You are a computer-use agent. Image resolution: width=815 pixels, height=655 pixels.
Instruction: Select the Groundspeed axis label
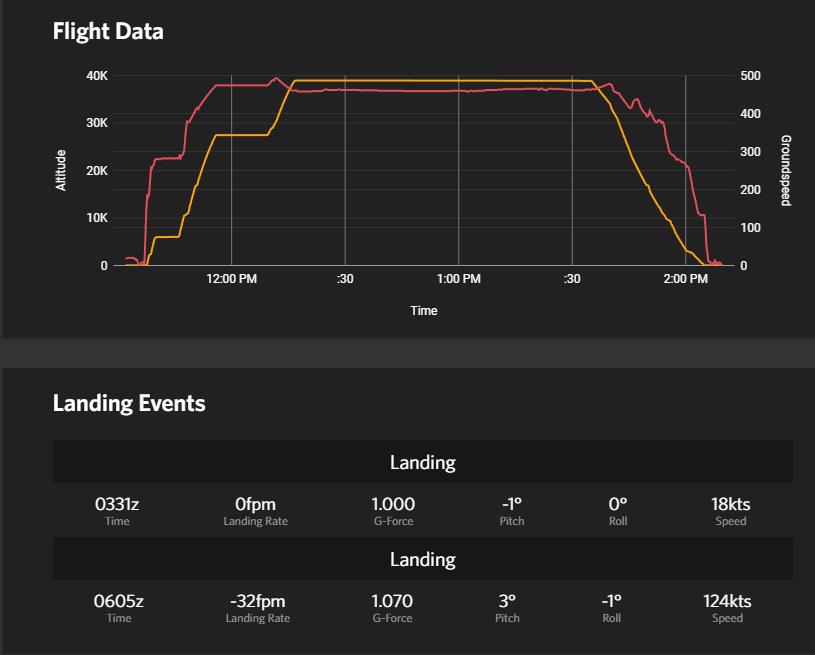tap(785, 170)
